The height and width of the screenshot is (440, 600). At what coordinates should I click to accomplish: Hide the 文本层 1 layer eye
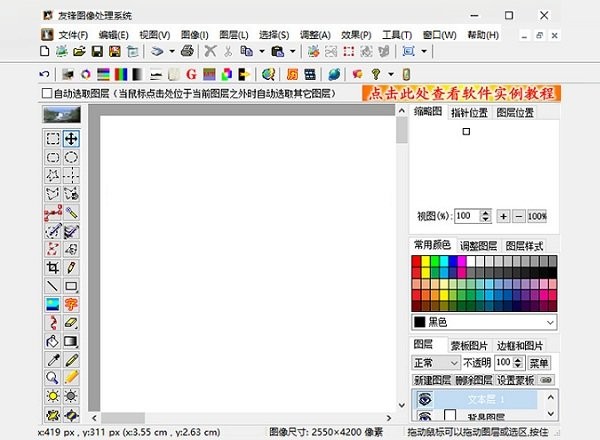[x=424, y=400]
